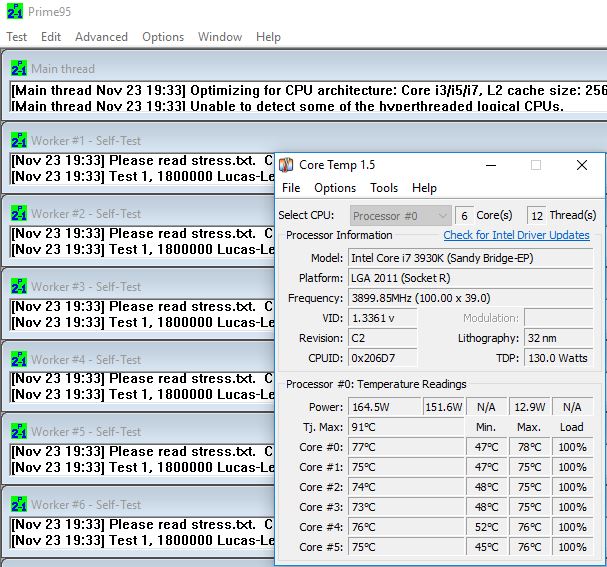
Task: Open Core Temp Options menu
Action: coord(335,188)
